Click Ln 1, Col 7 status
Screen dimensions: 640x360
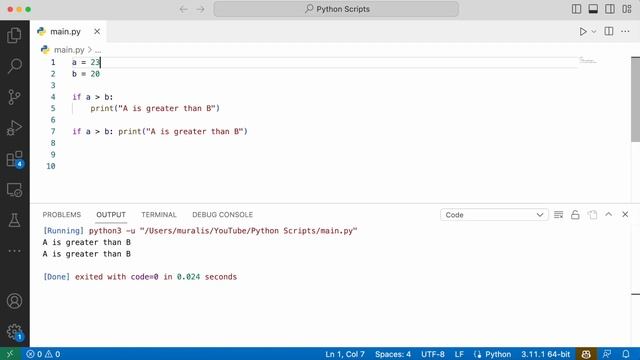(x=345, y=354)
